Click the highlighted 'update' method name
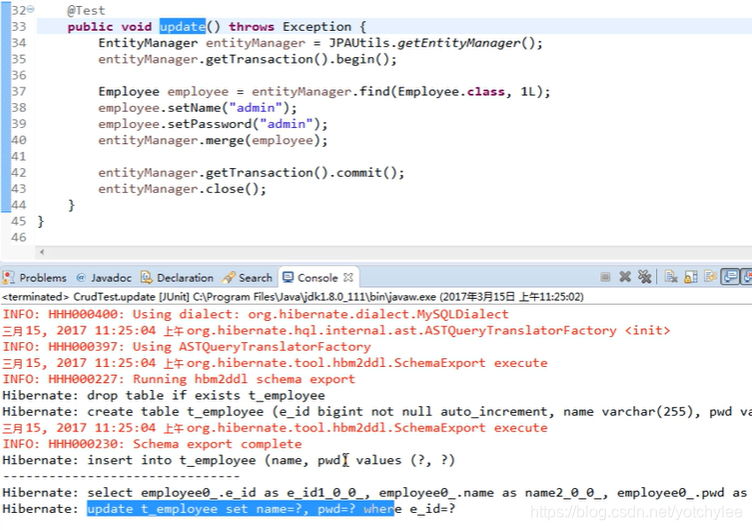 (x=182, y=27)
